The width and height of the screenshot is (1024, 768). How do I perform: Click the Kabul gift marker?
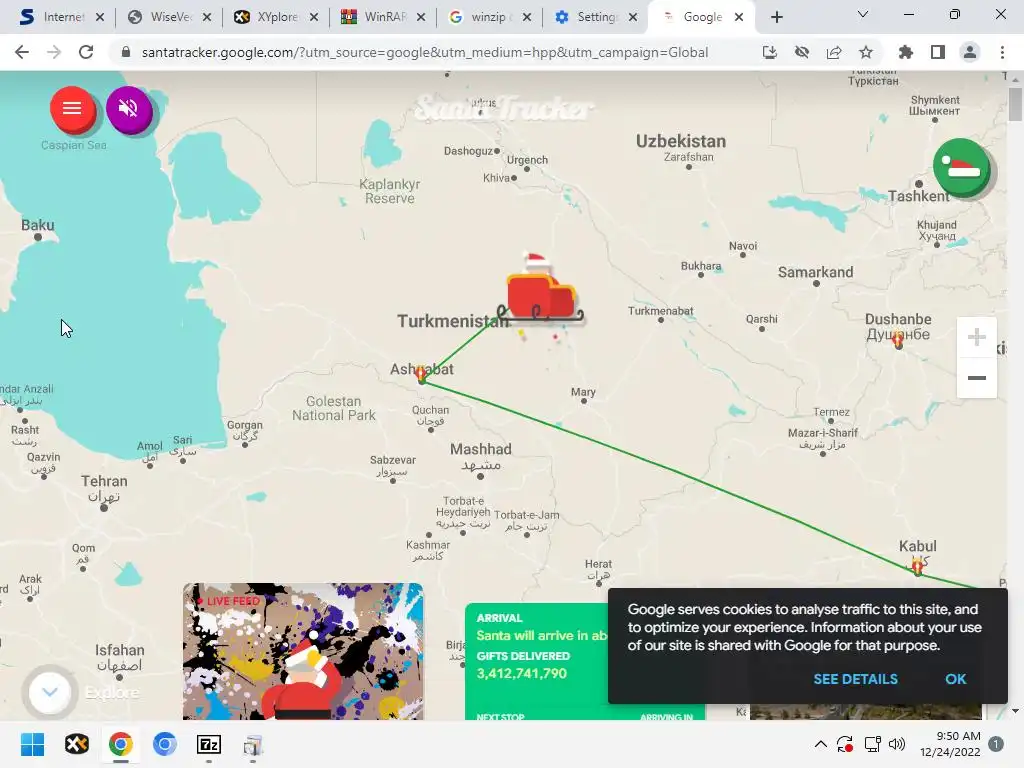(x=918, y=566)
